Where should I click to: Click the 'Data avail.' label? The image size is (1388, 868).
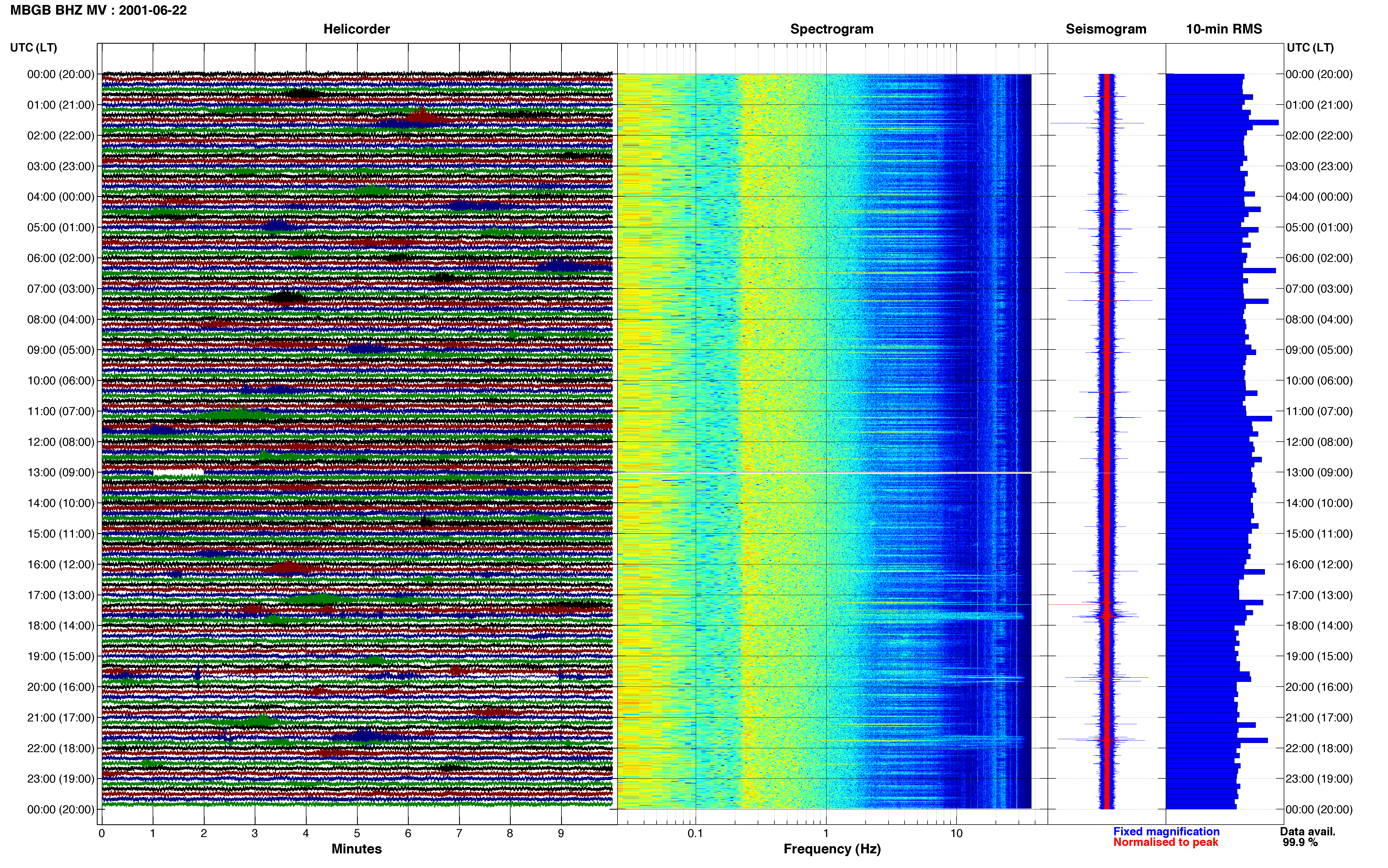(x=1308, y=831)
